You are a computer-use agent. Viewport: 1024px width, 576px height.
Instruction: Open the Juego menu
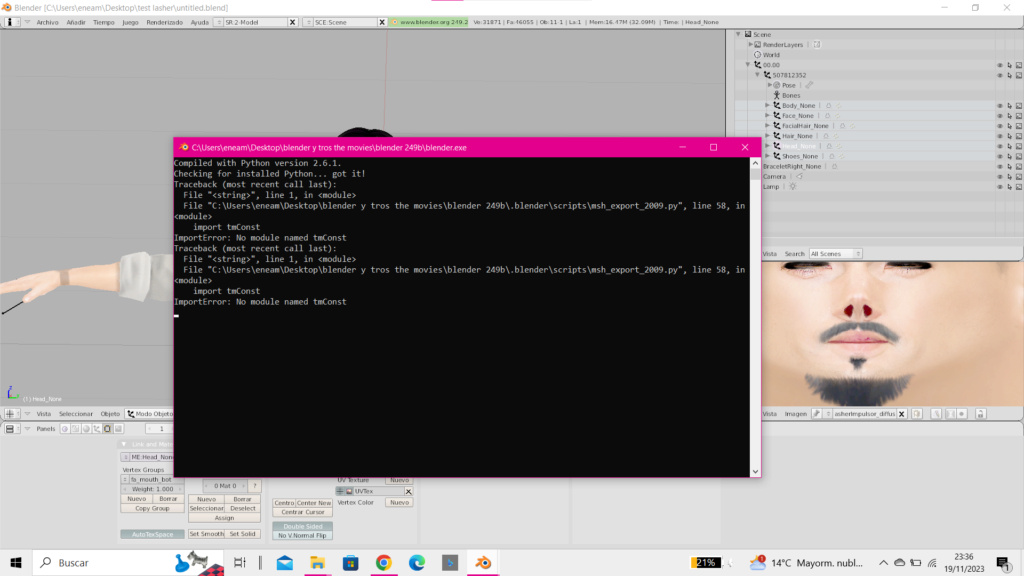[x=130, y=22]
